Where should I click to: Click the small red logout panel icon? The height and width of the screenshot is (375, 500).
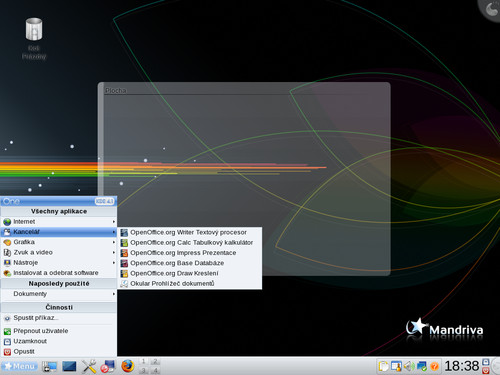(486, 370)
